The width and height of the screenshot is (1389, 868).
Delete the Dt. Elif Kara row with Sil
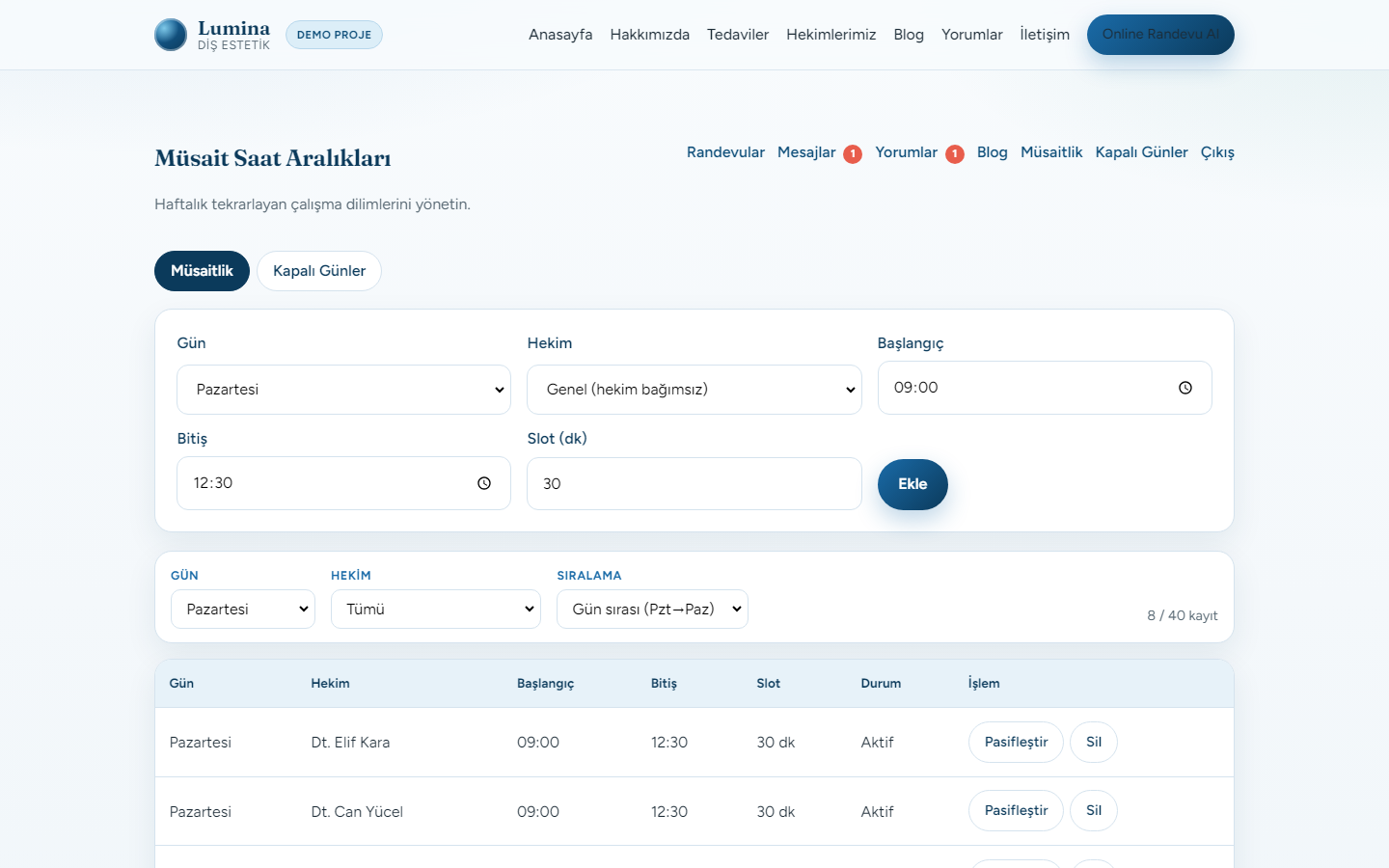(x=1094, y=742)
